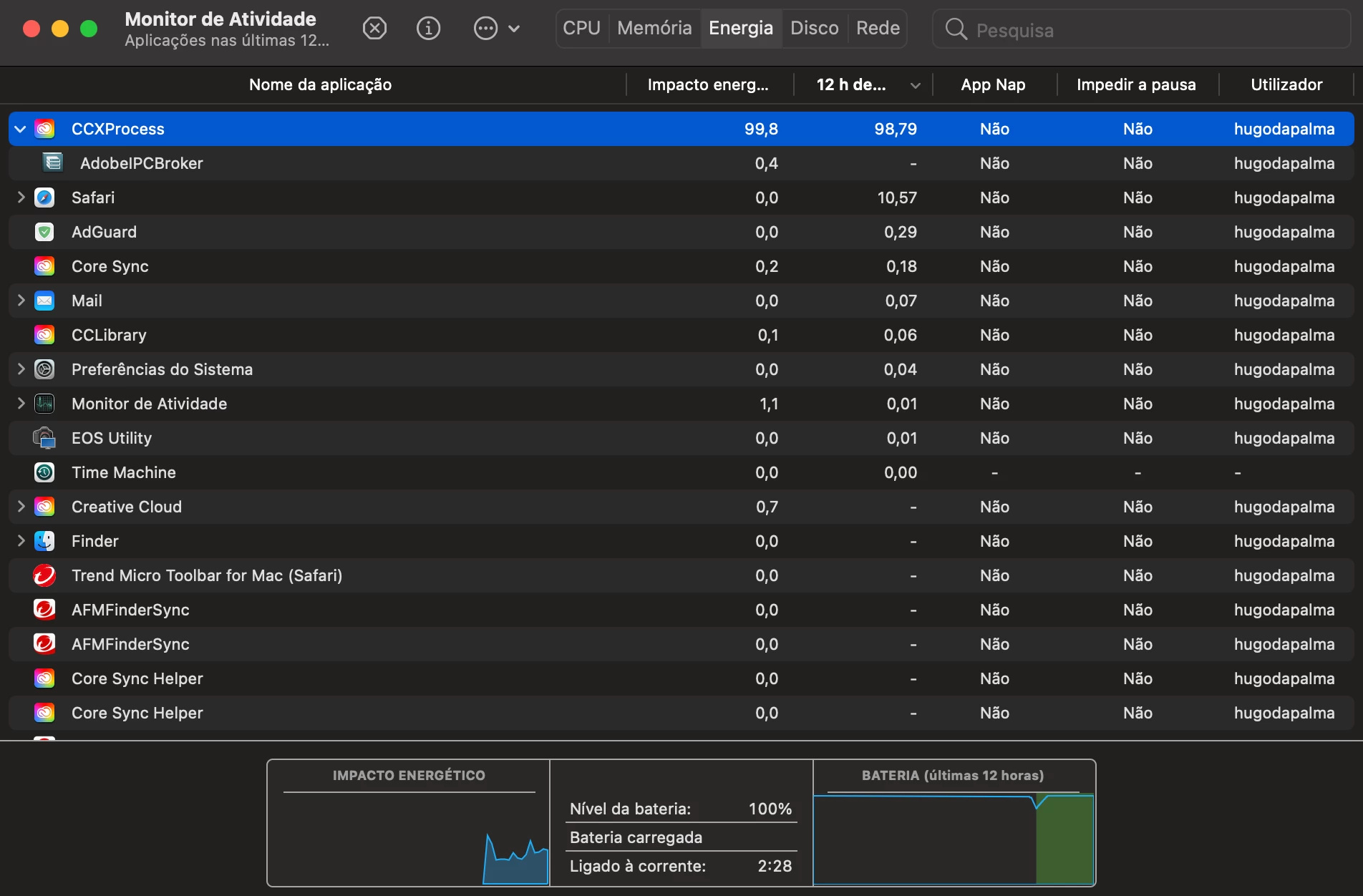Expand the Finder process group
Viewport: 1363px width, 896px height.
21,541
